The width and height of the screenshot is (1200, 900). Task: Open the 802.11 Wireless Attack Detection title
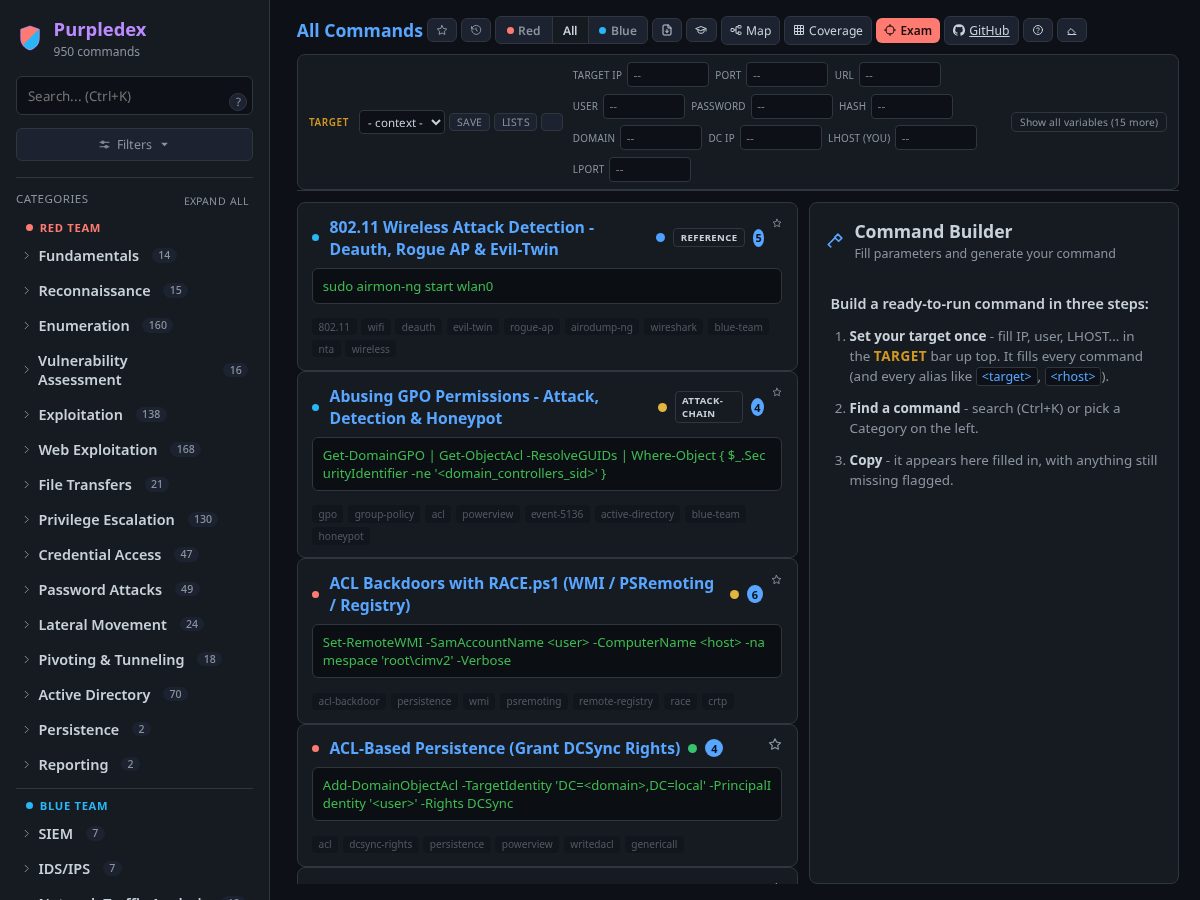[x=462, y=238]
